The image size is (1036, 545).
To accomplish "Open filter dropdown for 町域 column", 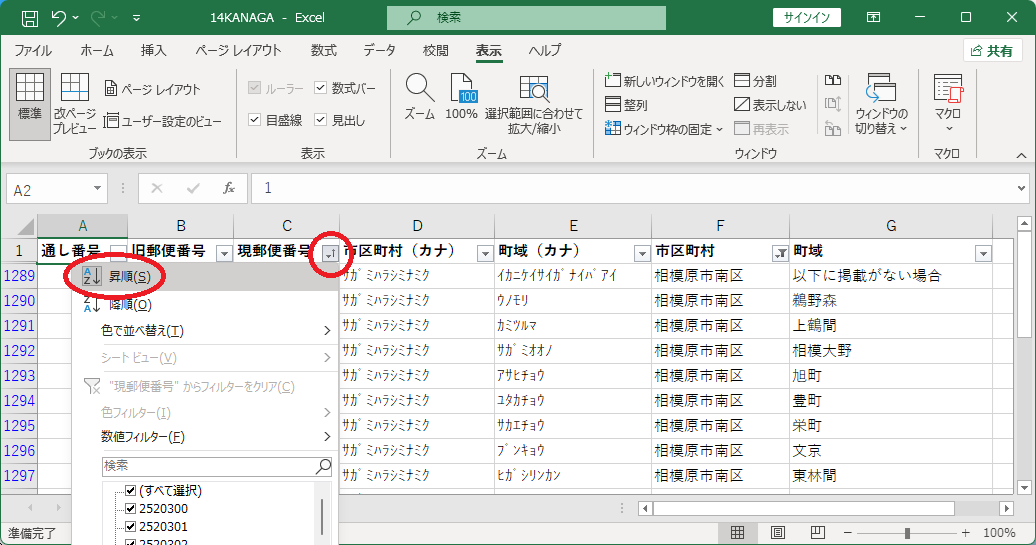I will coord(984,253).
